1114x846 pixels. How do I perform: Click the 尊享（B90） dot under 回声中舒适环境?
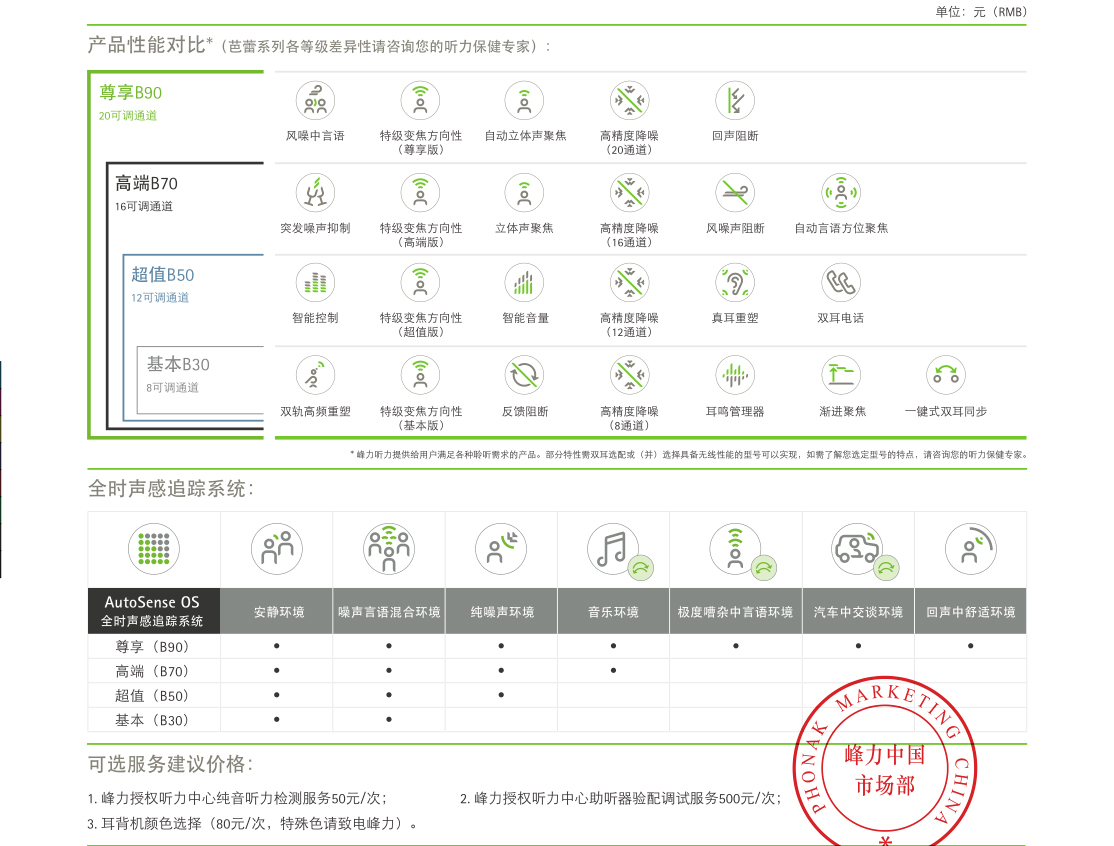(970, 646)
